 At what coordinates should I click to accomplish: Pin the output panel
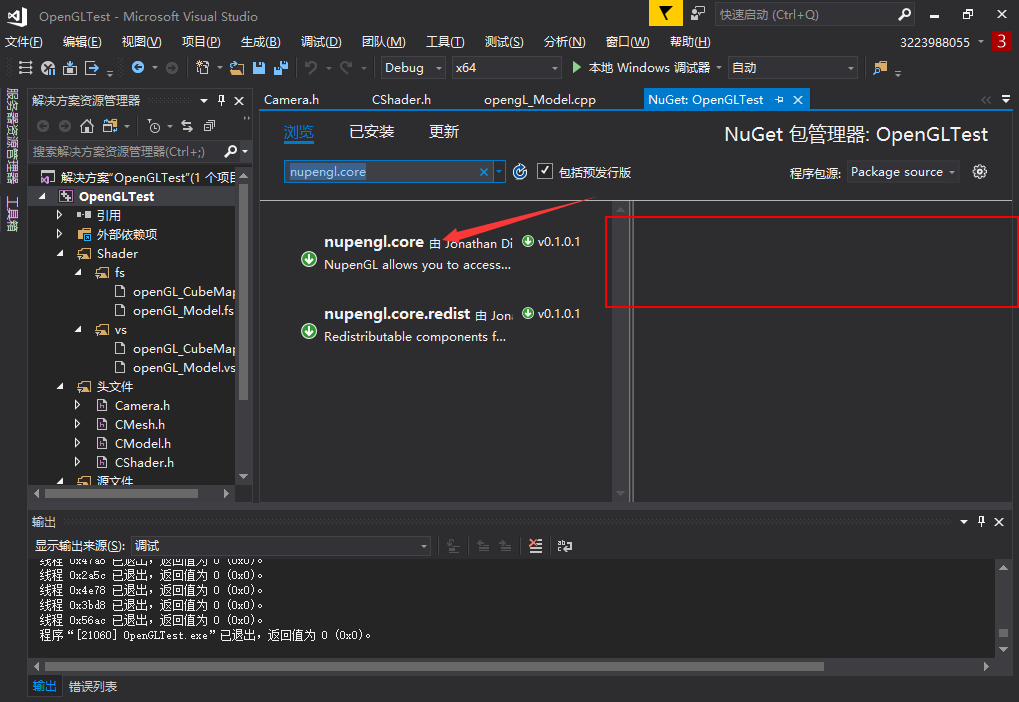[x=981, y=521]
